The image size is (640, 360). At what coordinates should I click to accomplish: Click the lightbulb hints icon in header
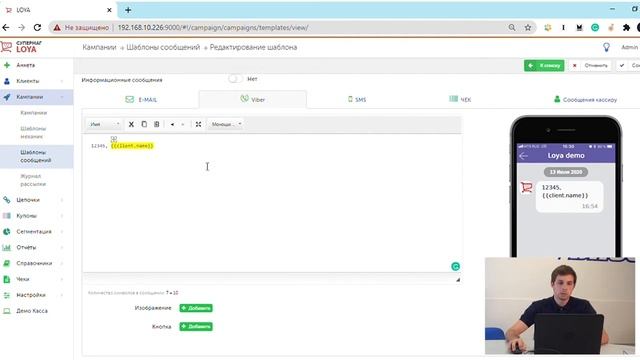pyautogui.click(x=607, y=47)
